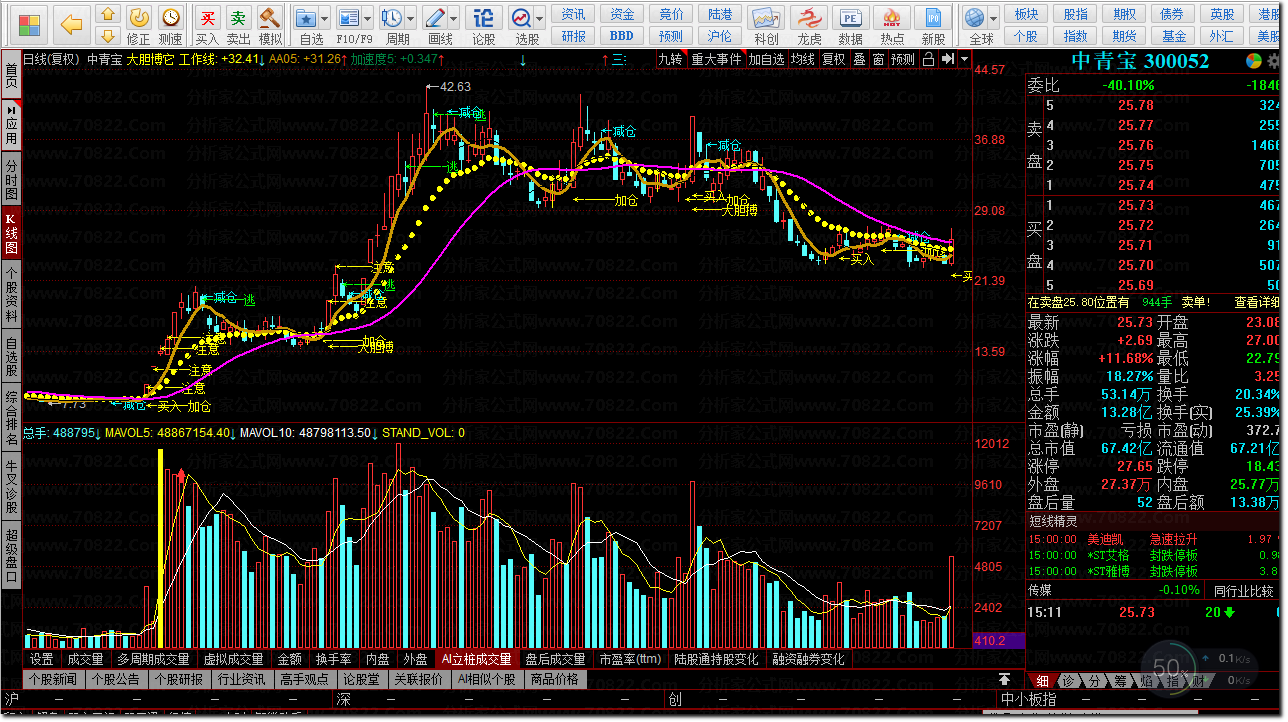Screen dimensions: 1288x722
Task: Select the 画线 drawing pencil icon
Action: [x=434, y=18]
